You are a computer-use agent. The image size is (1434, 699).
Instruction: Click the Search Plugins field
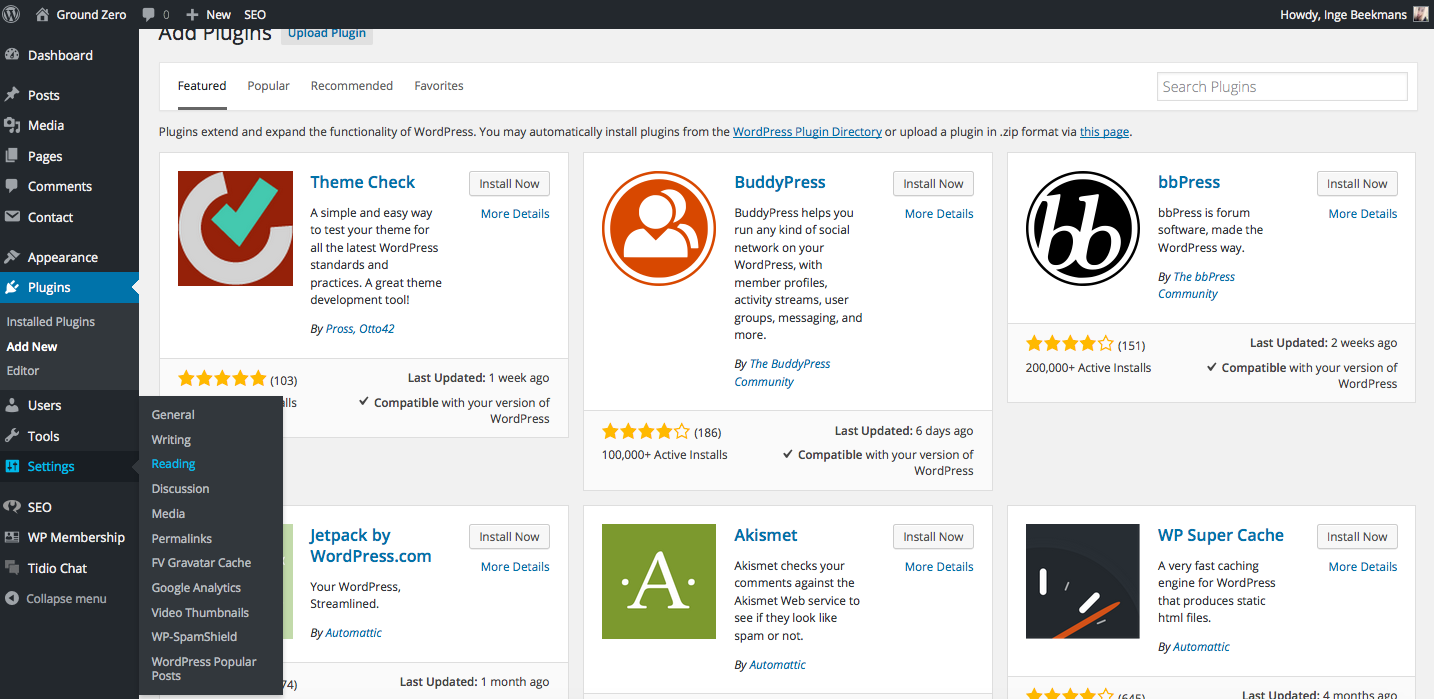click(1282, 87)
